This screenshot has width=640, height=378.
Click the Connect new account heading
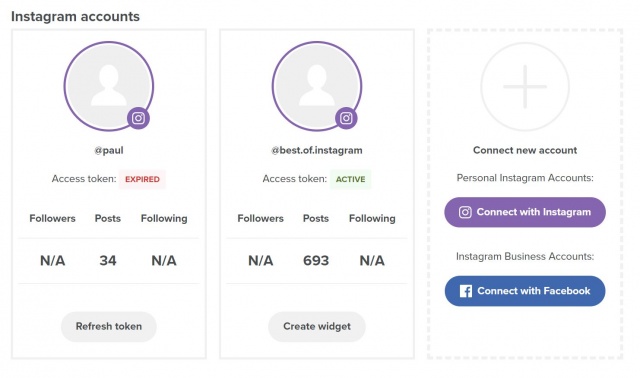(x=525, y=150)
